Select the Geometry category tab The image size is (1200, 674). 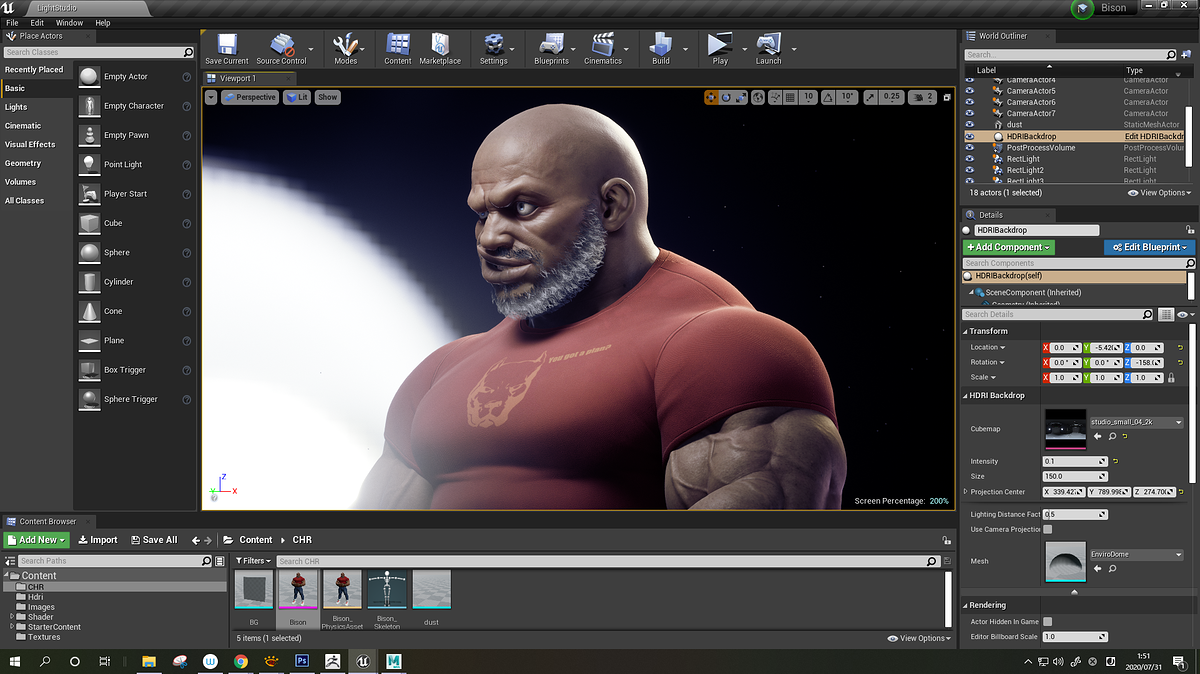tap(23, 163)
